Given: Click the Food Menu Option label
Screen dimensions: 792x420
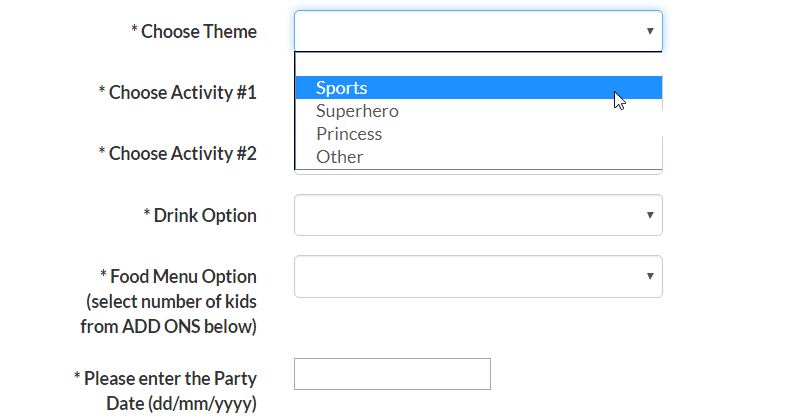Looking at the screenshot, I should coord(178,277).
